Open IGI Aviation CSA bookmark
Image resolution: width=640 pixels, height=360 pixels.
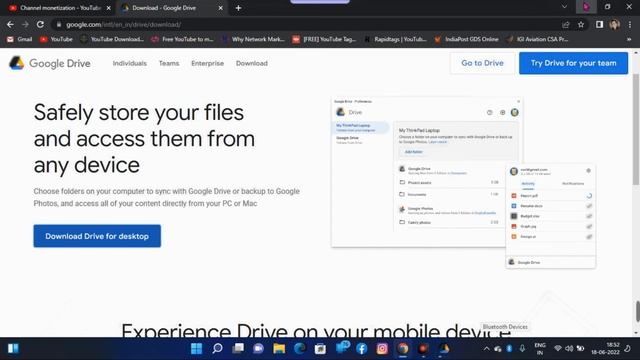(x=537, y=39)
